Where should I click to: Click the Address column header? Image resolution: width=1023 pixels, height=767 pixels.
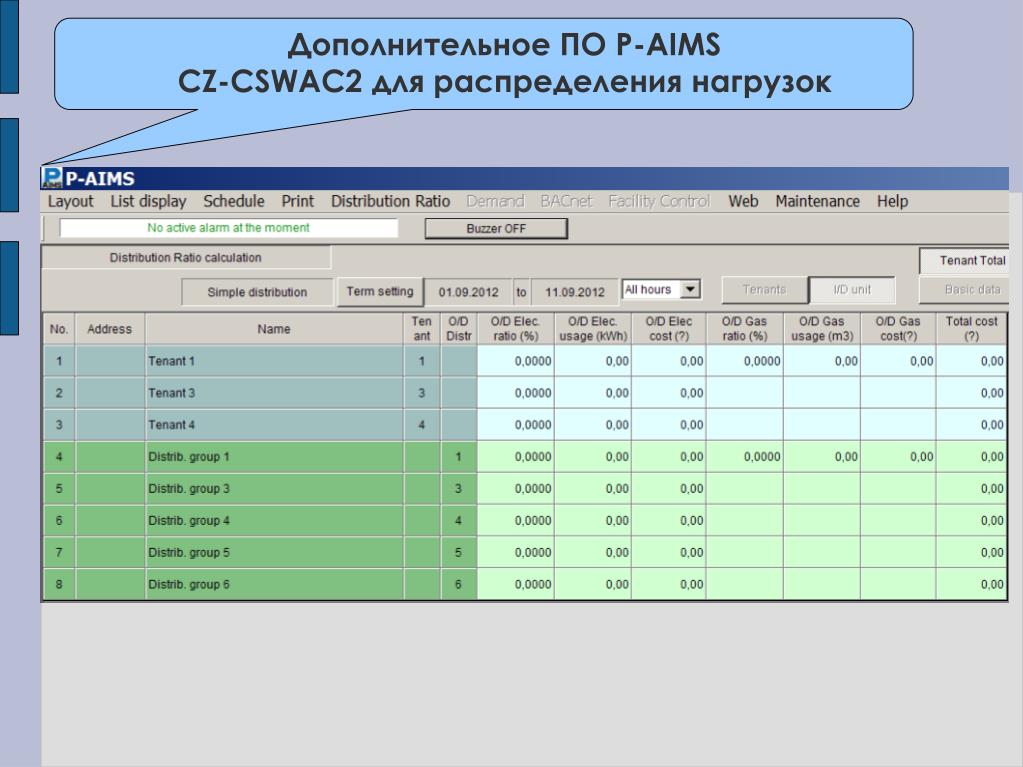(110, 329)
